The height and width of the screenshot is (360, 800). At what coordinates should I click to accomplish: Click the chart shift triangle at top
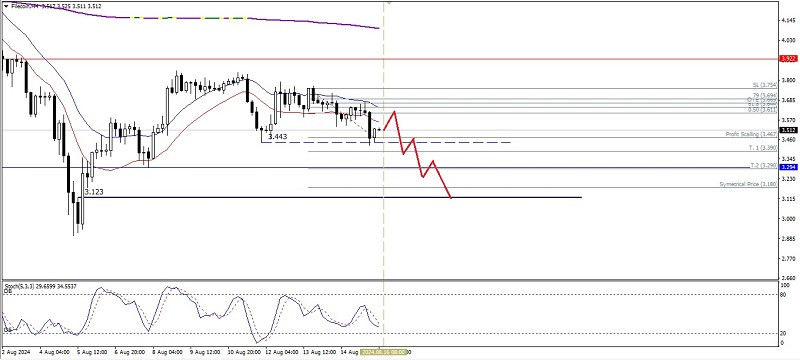(x=389, y=2)
